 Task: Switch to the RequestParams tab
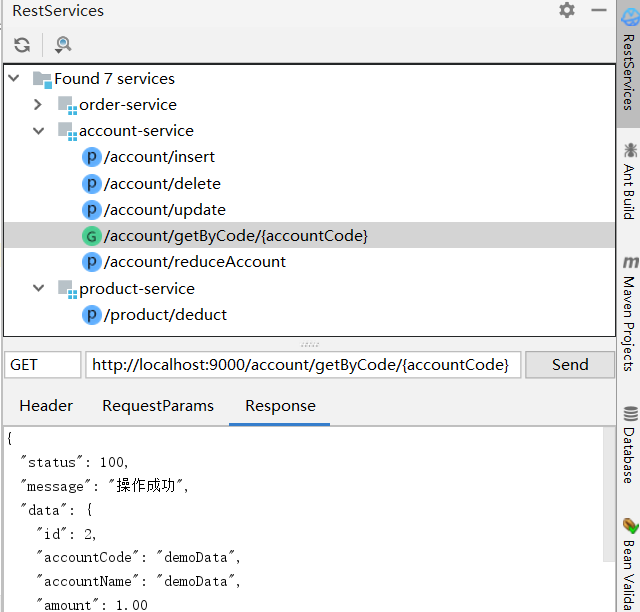[158, 406]
